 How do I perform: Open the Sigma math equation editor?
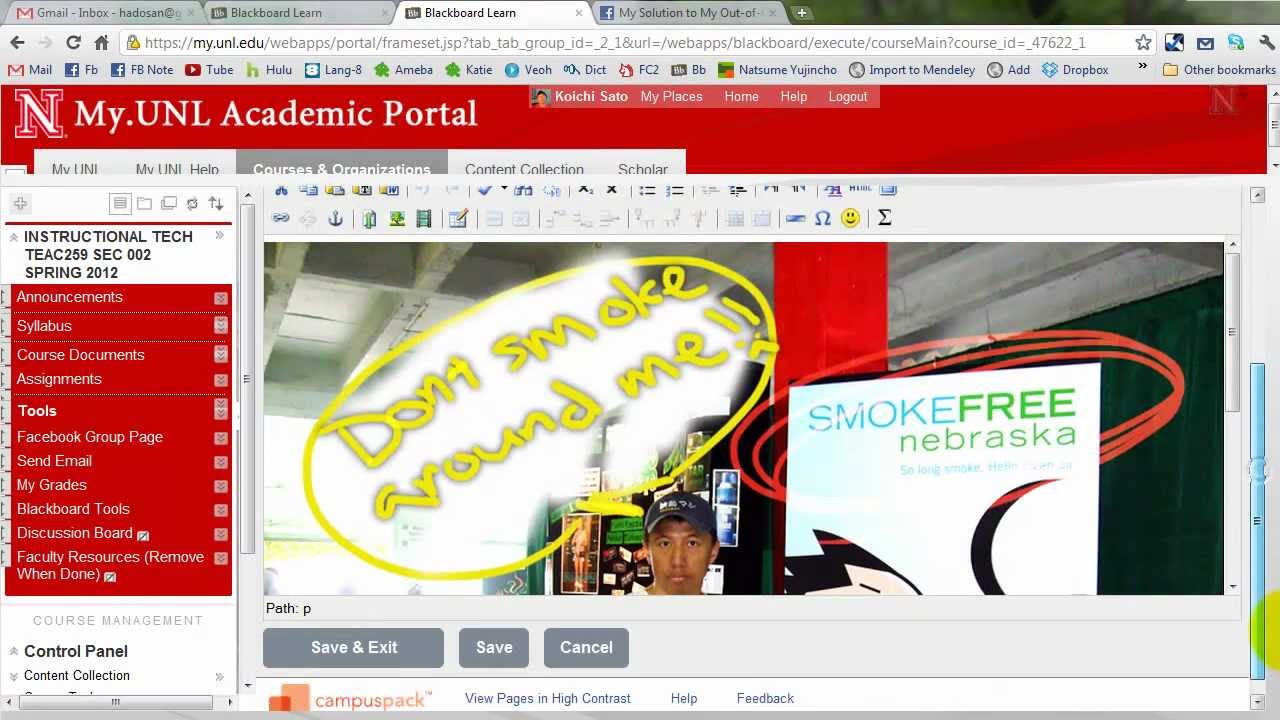tap(885, 218)
